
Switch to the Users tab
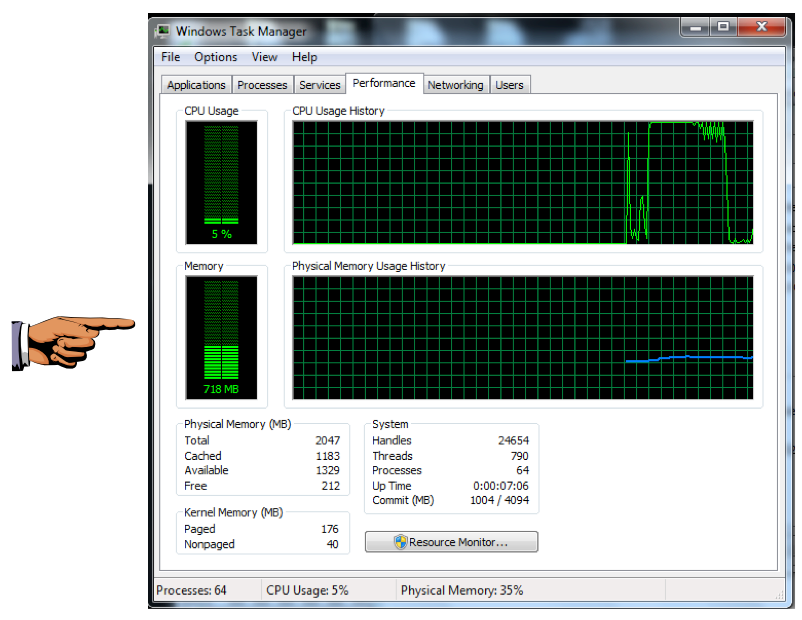click(x=509, y=85)
